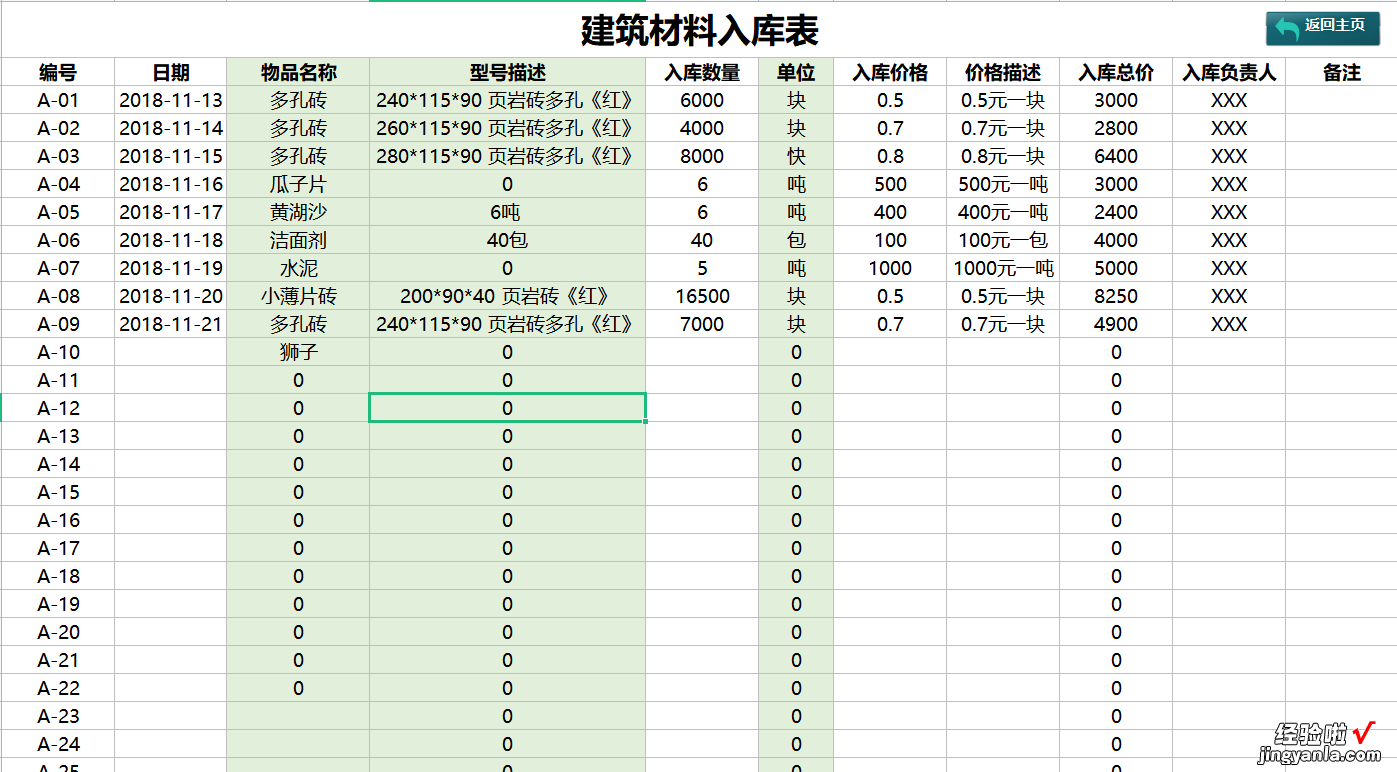Click price description 1000元一吨

pos(1003,268)
